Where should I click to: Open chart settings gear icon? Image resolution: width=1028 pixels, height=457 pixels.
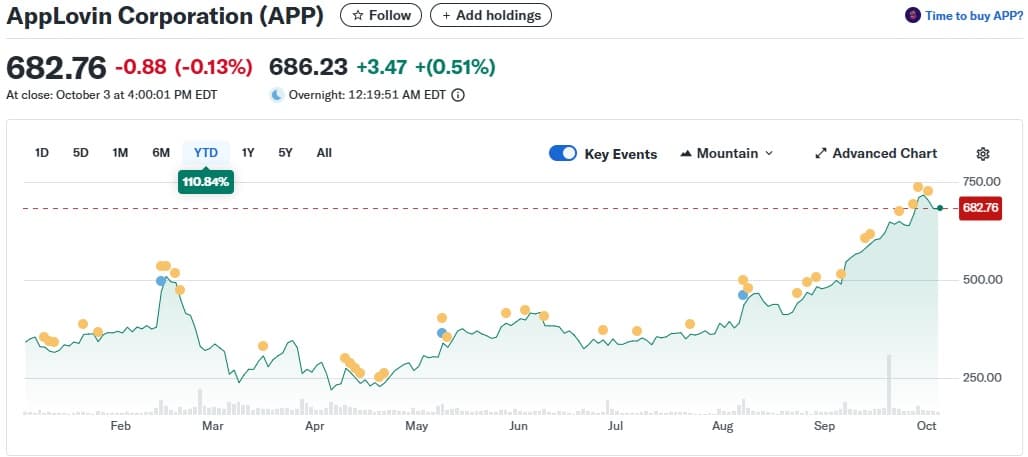982,154
